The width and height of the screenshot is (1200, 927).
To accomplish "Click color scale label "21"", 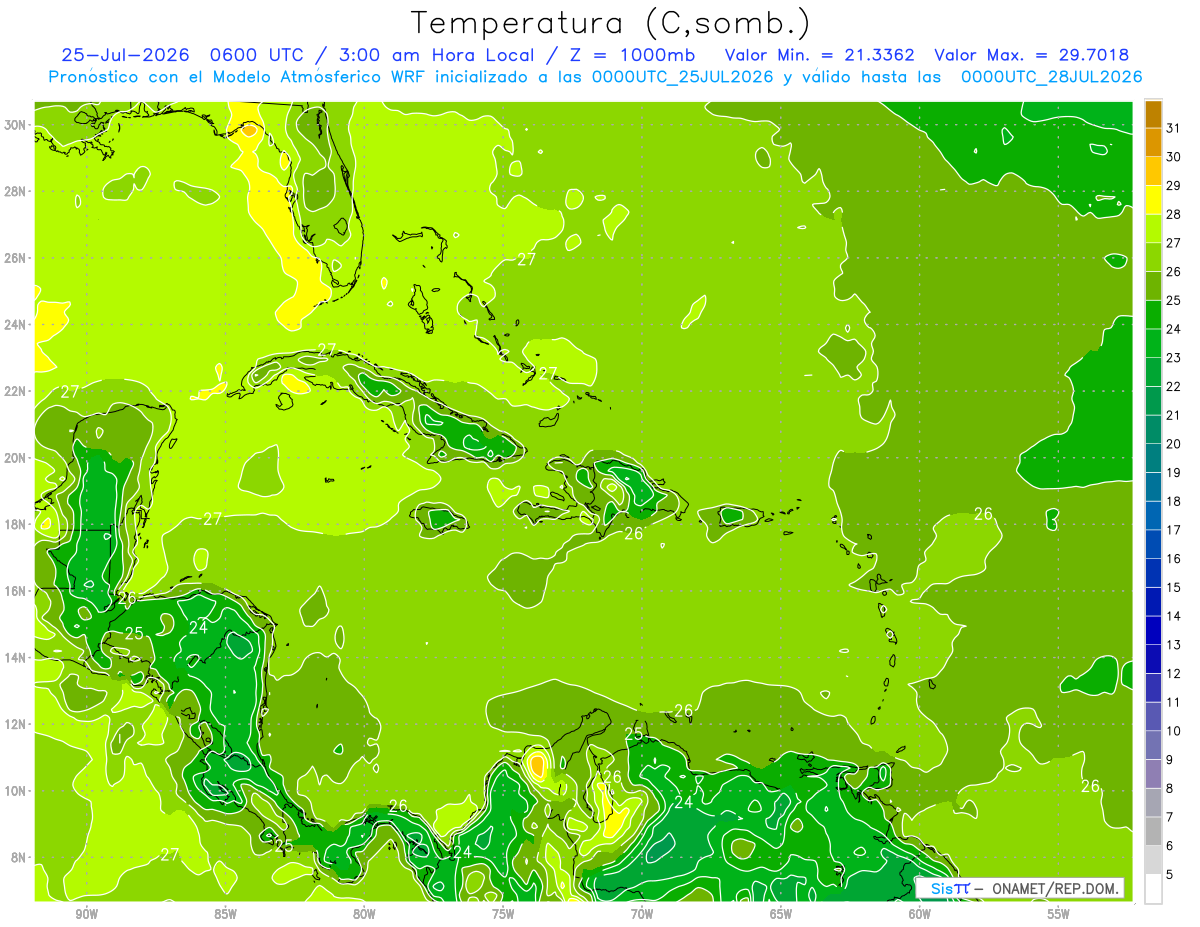I will coord(1174,415).
